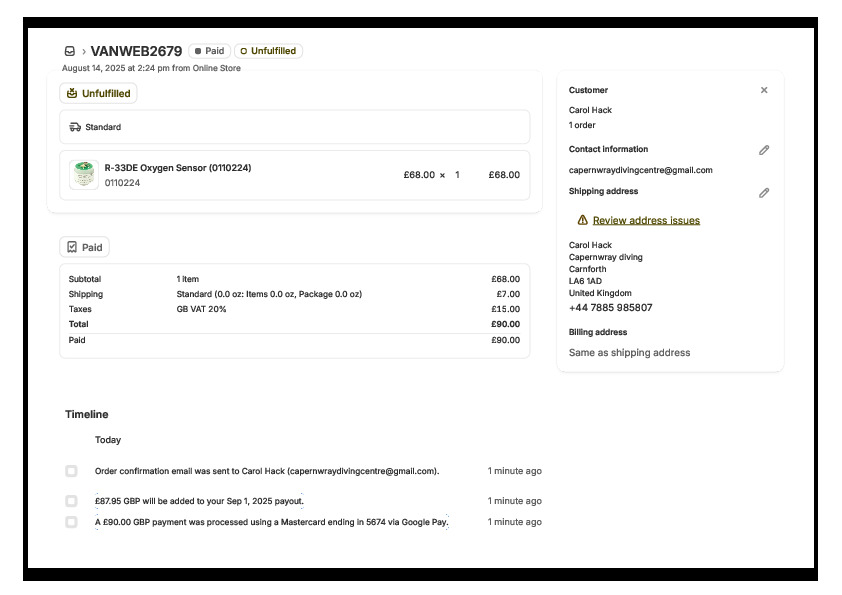Click edit pencil beside Contact information

[x=764, y=150]
